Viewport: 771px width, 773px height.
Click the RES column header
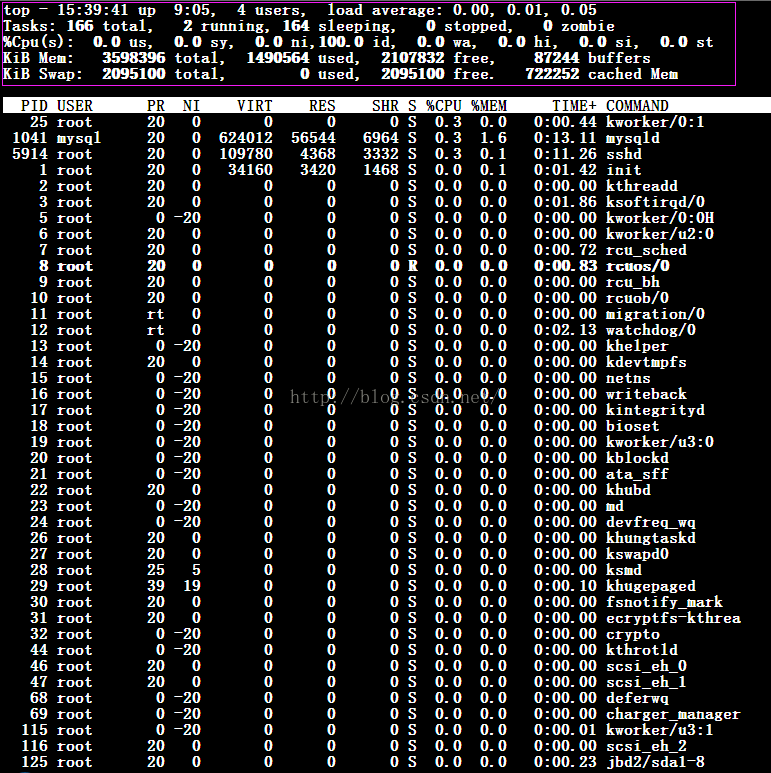322,105
